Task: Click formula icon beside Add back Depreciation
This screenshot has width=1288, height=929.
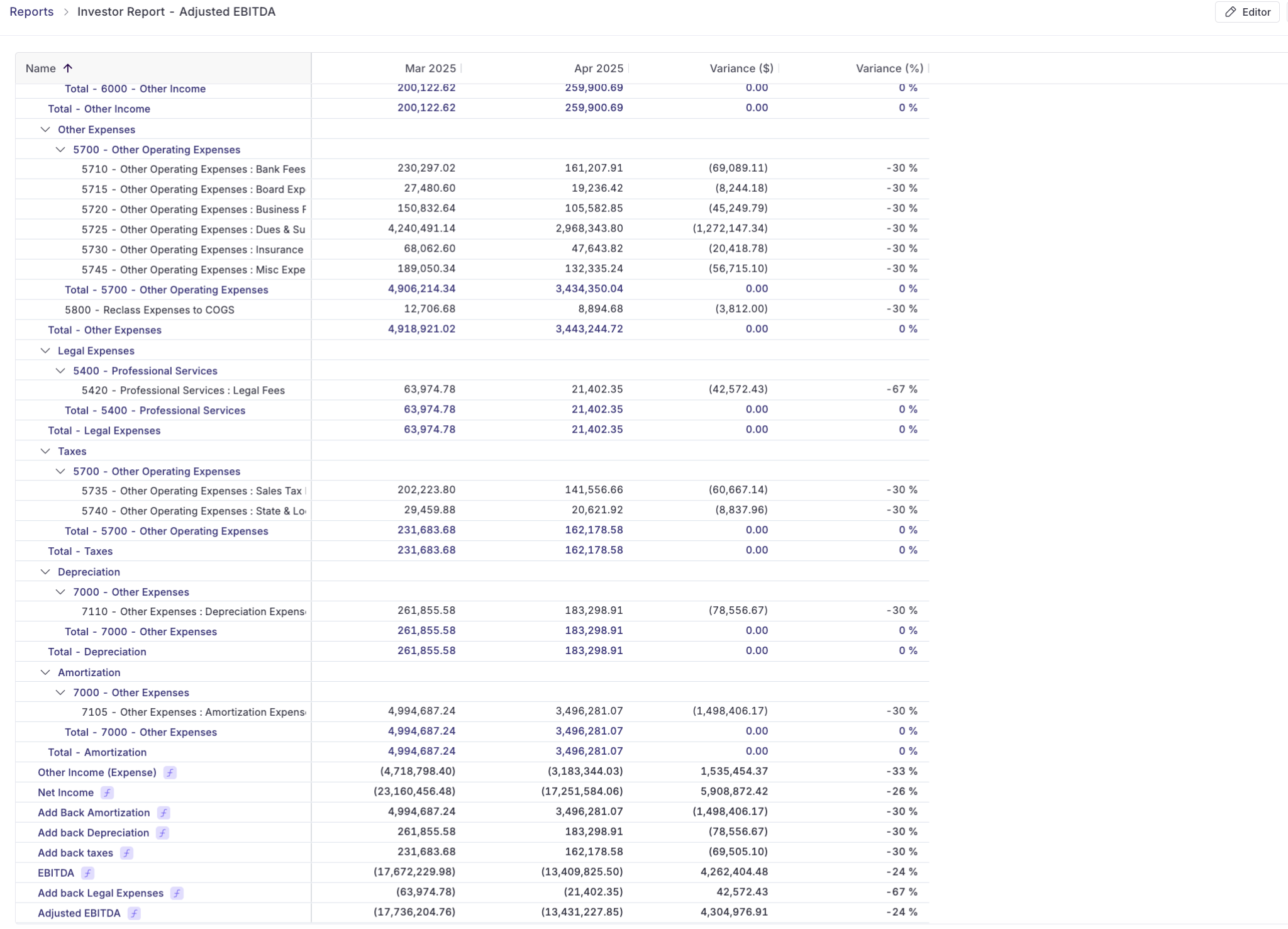Action: click(162, 833)
